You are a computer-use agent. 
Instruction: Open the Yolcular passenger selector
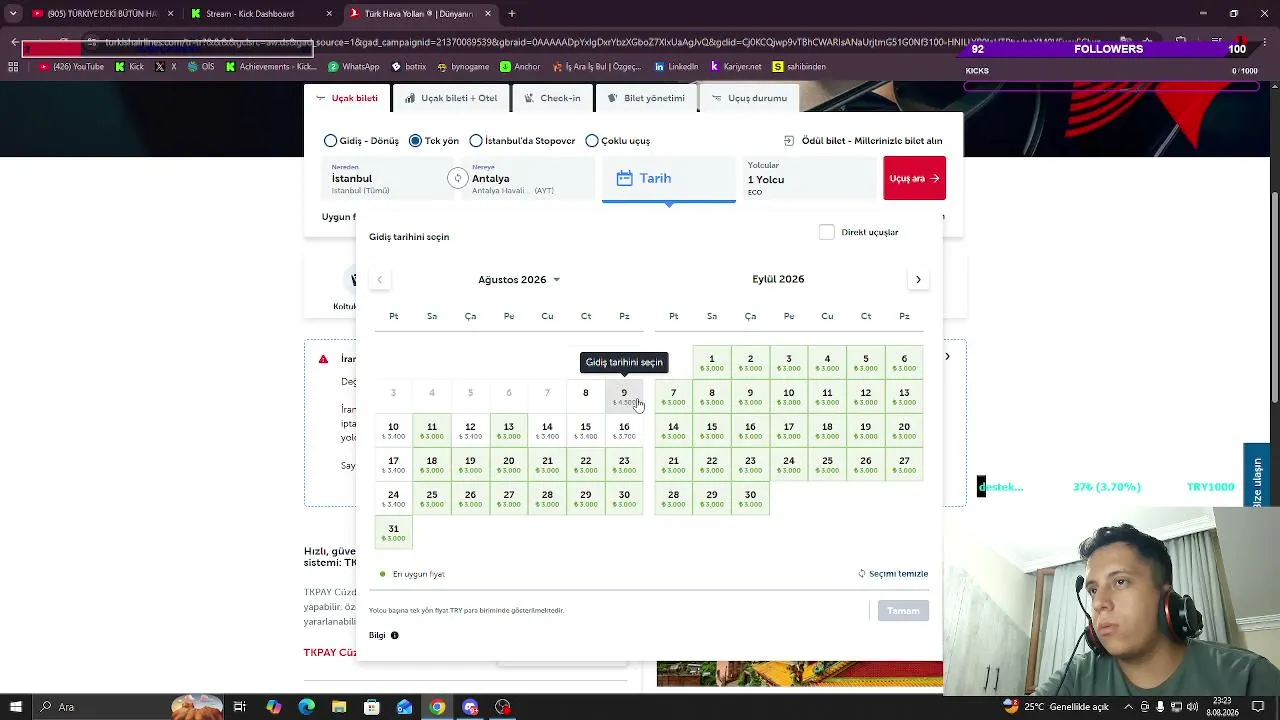click(x=808, y=179)
